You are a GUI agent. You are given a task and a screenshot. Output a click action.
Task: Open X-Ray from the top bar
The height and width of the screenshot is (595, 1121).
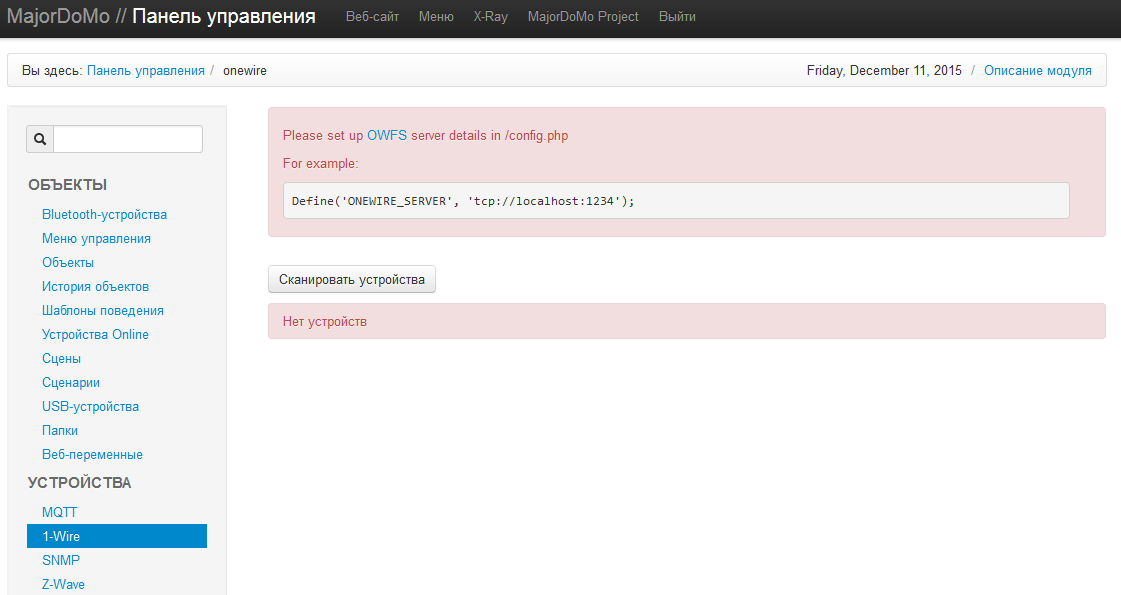490,17
